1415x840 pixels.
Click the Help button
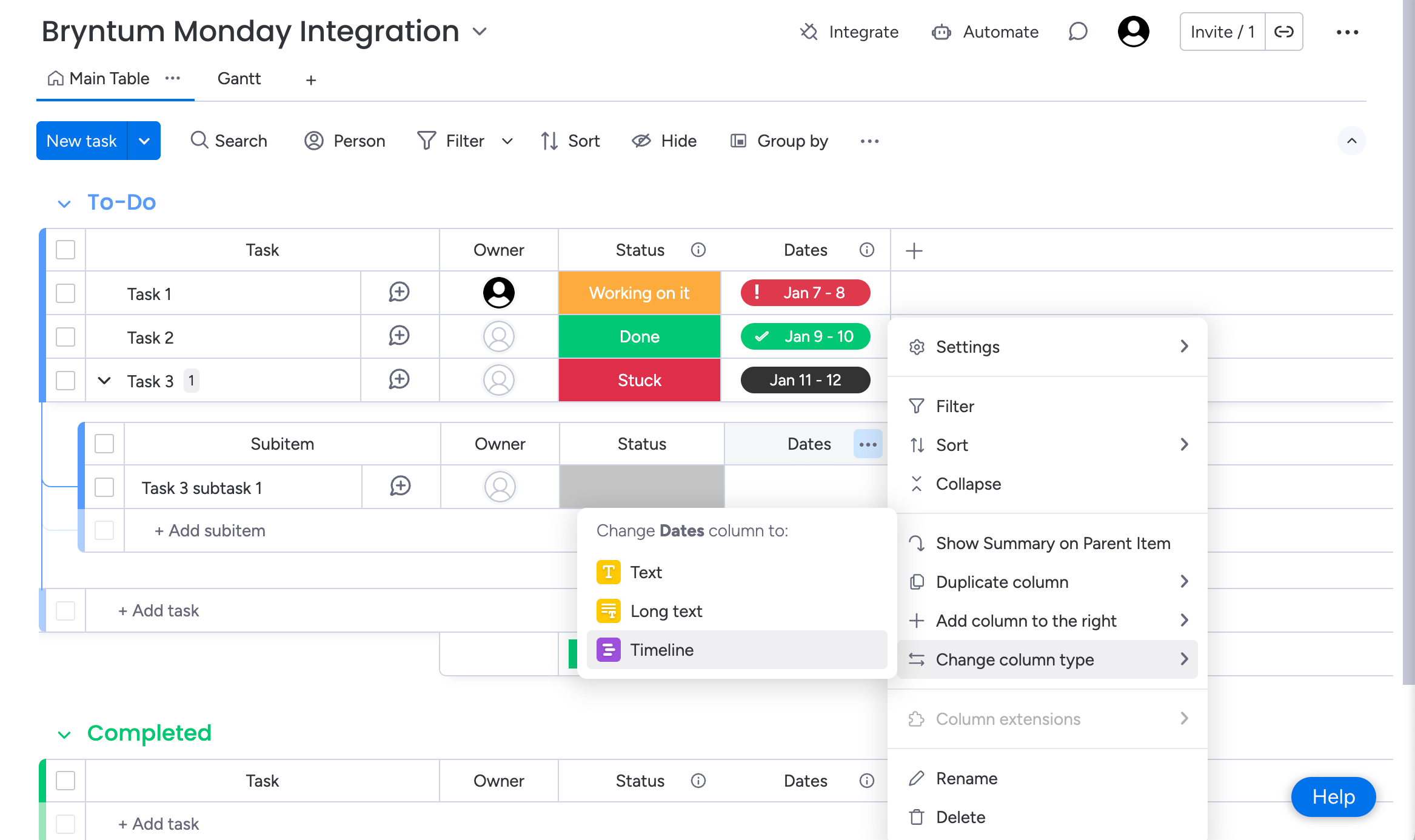coord(1333,796)
